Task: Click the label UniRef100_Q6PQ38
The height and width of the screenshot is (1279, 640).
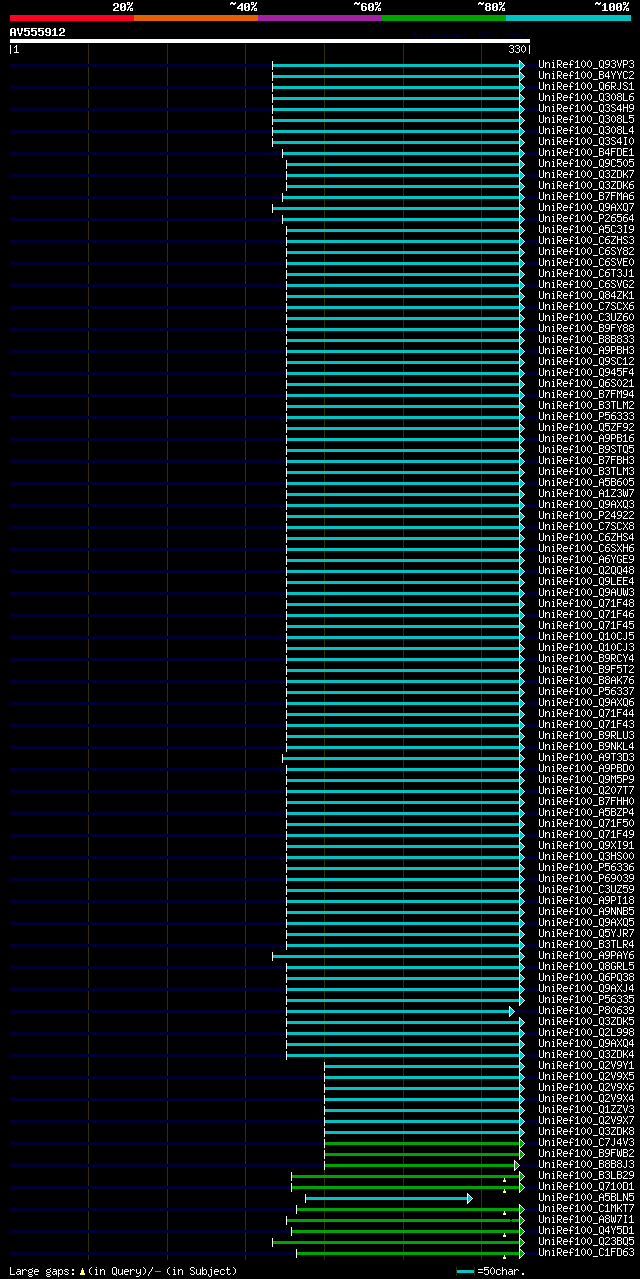Action: (x=586, y=977)
